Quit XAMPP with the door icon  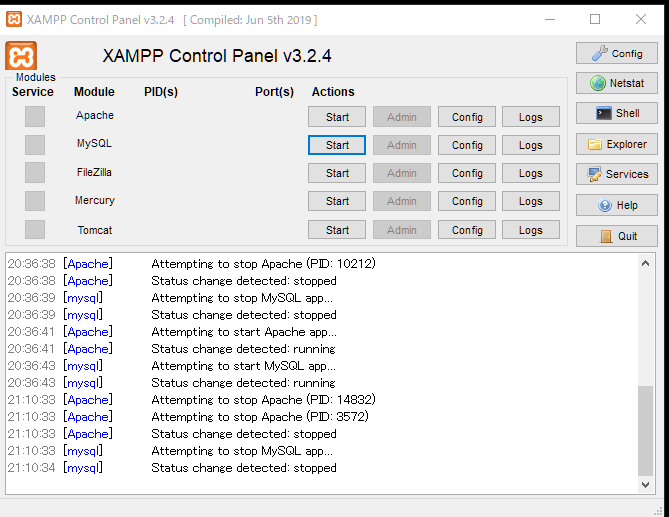617,236
